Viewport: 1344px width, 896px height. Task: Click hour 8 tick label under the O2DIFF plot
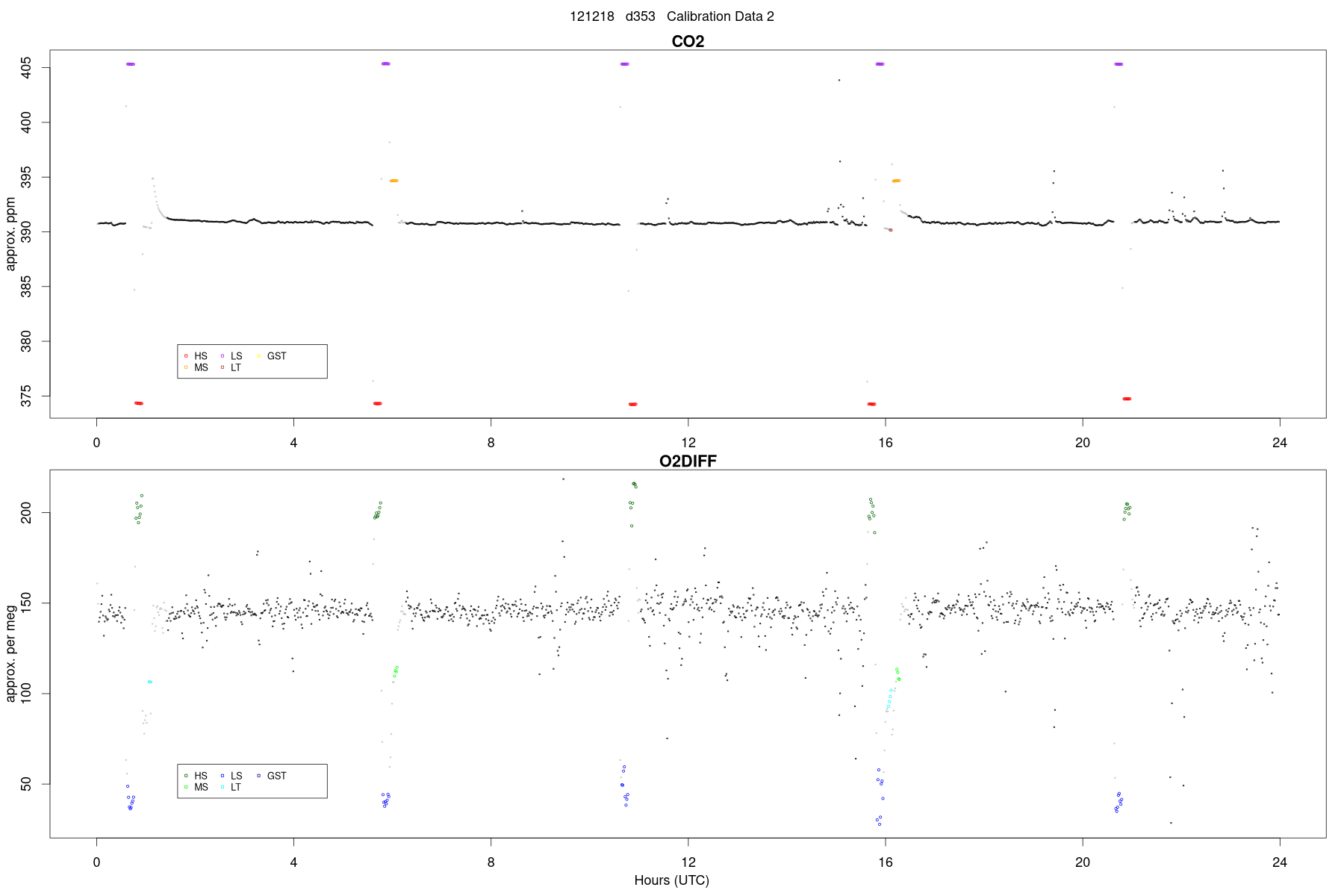coord(491,862)
